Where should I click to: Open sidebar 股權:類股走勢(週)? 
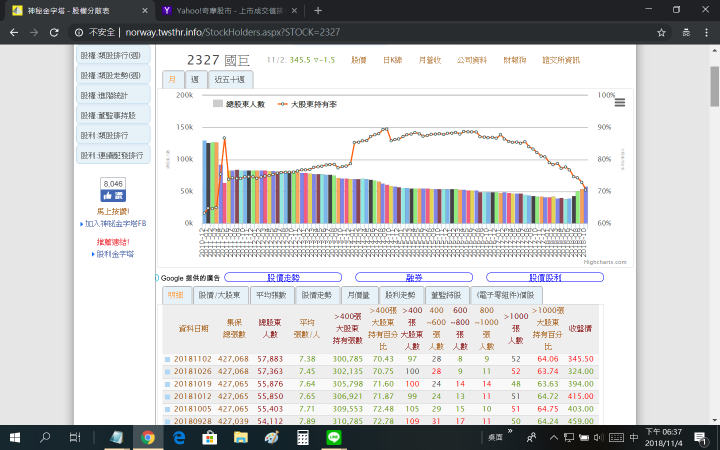tap(112, 75)
